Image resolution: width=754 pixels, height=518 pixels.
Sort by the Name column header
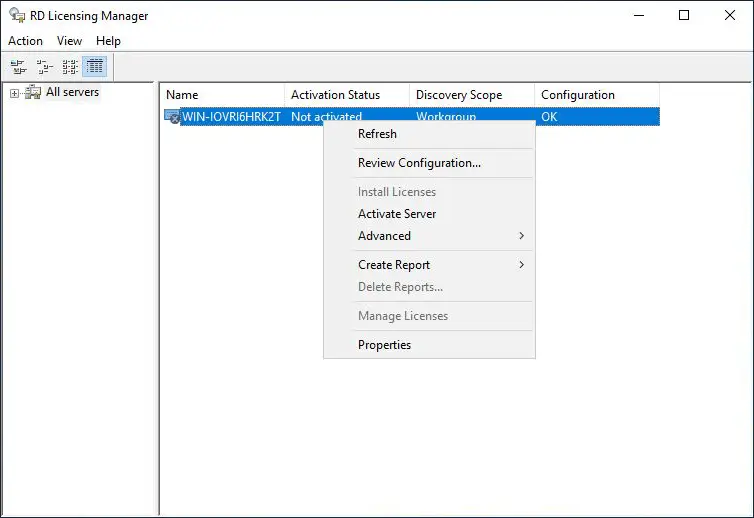click(x=222, y=95)
